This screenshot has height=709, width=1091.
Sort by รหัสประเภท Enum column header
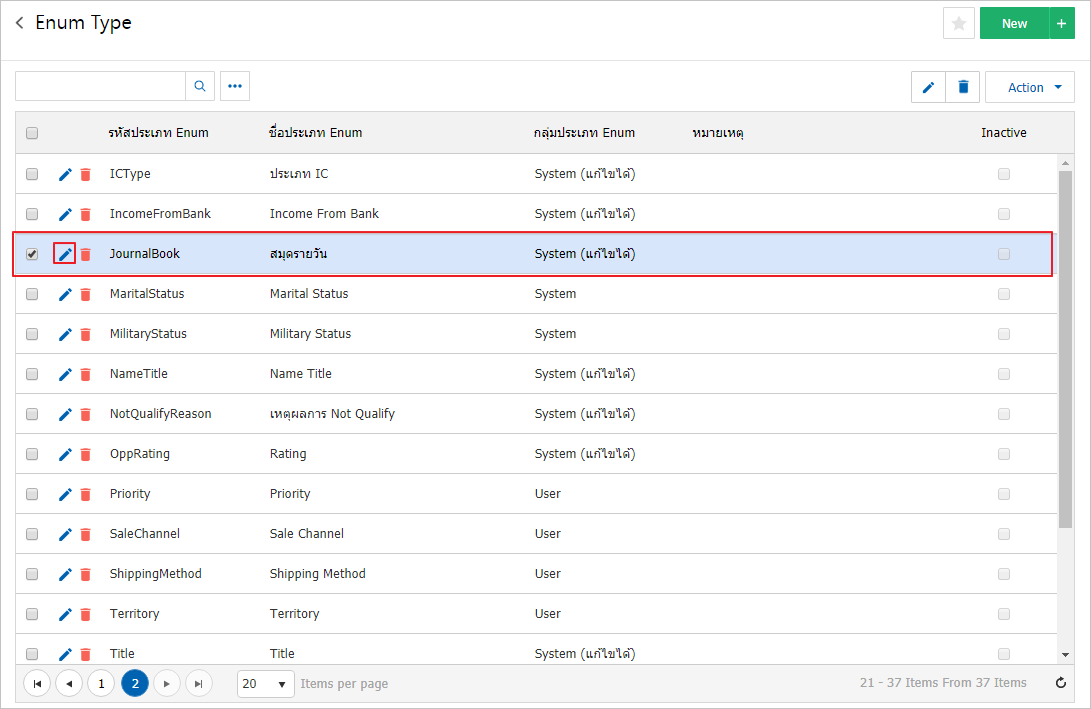(x=159, y=133)
